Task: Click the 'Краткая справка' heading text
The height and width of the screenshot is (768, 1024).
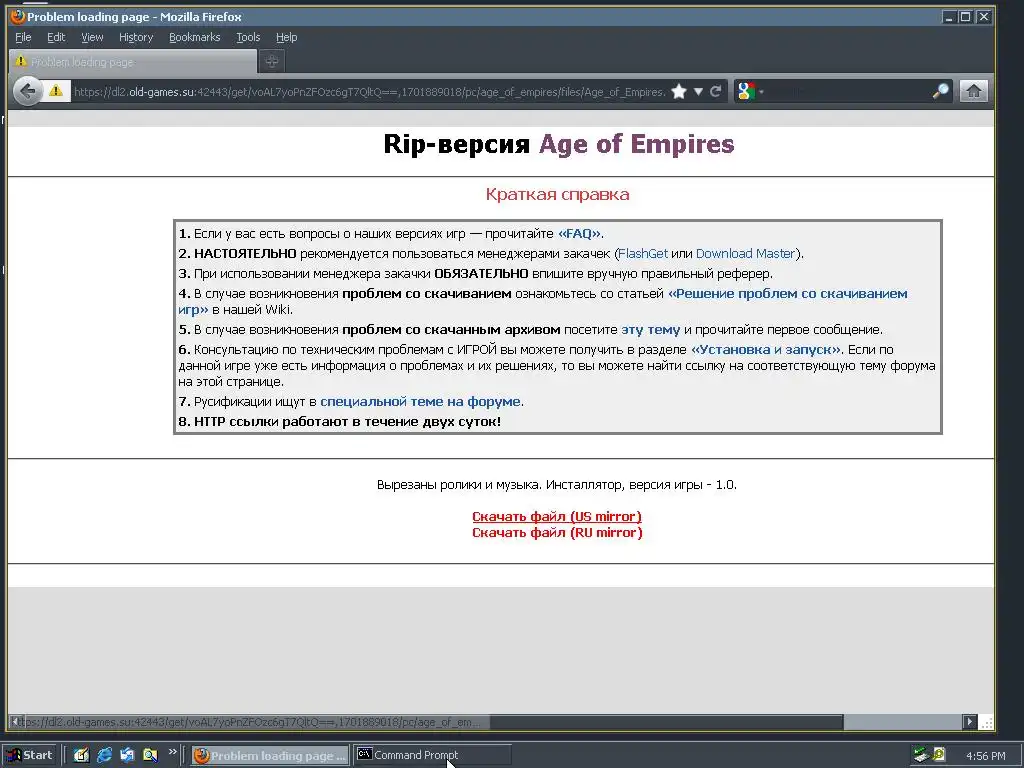Action: pos(558,194)
